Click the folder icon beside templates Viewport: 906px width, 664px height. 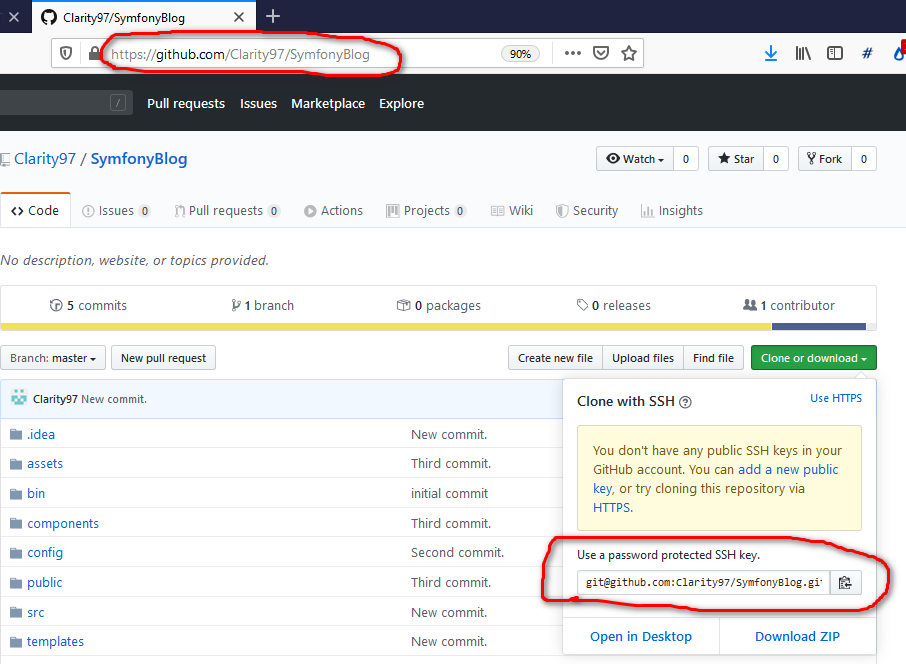16,642
